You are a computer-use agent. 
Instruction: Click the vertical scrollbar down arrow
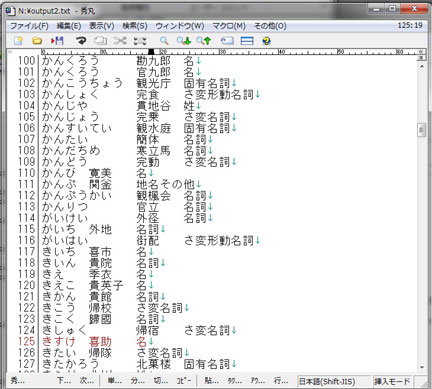pyautogui.click(x=422, y=367)
